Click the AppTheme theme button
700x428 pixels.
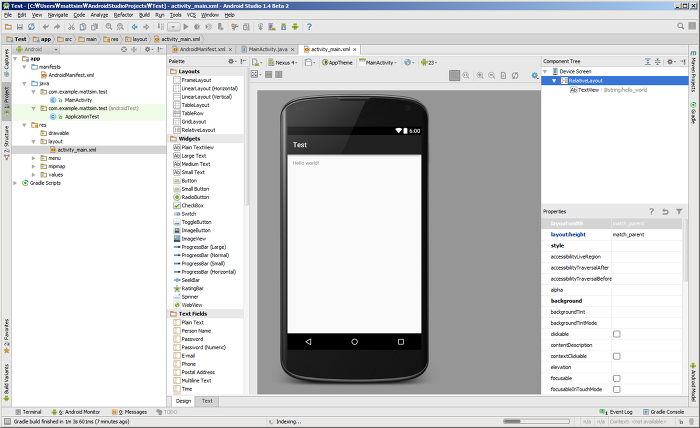point(337,63)
